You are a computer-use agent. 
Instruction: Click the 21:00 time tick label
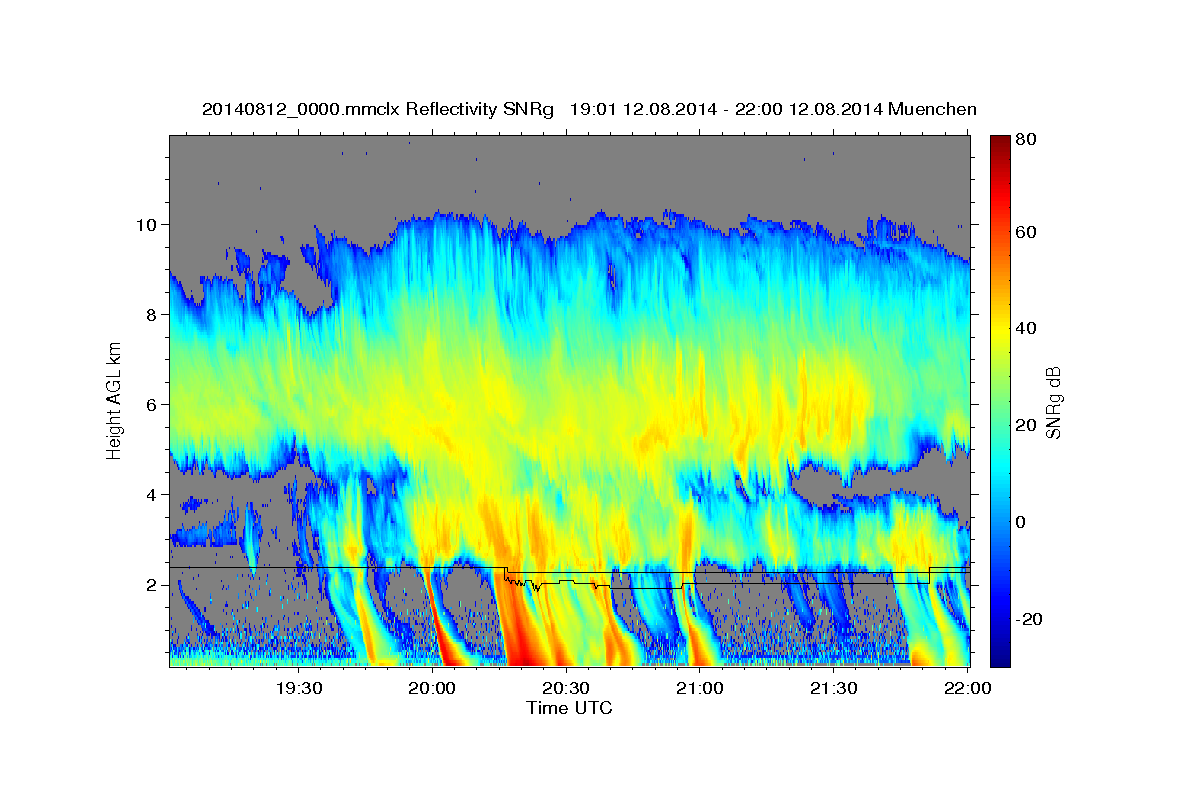(x=699, y=688)
